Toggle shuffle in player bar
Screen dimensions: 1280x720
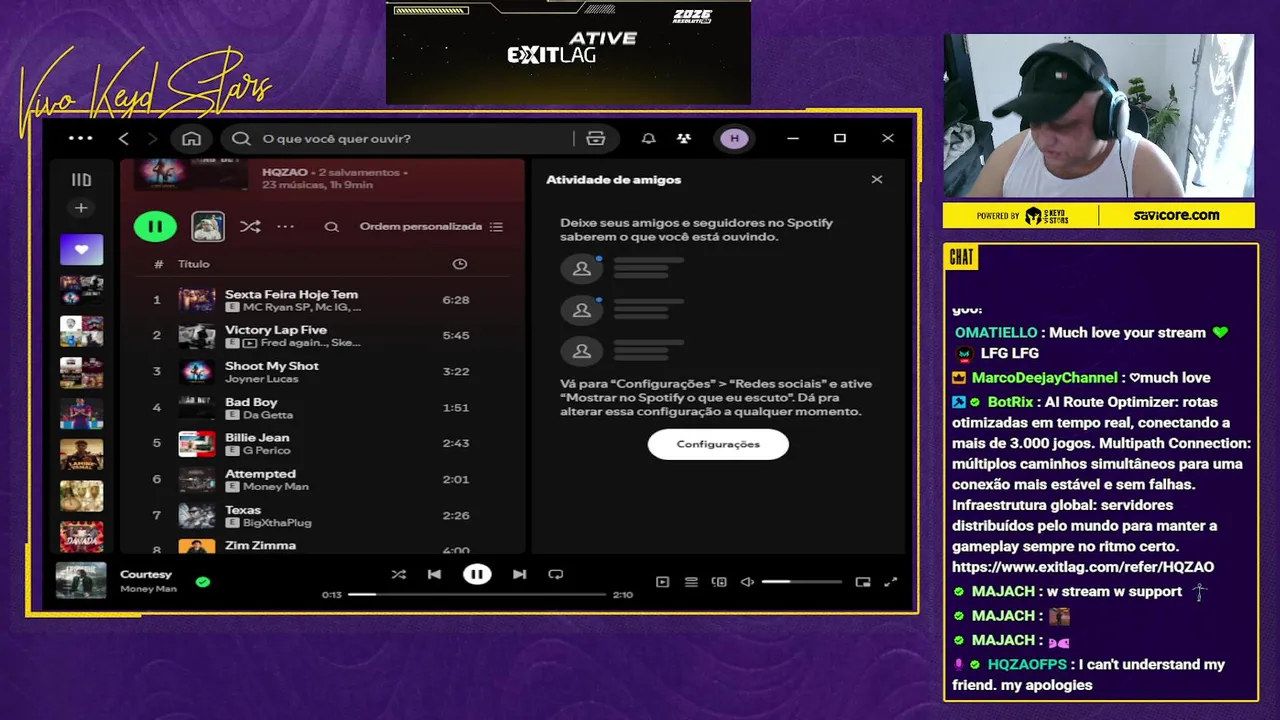pos(399,574)
